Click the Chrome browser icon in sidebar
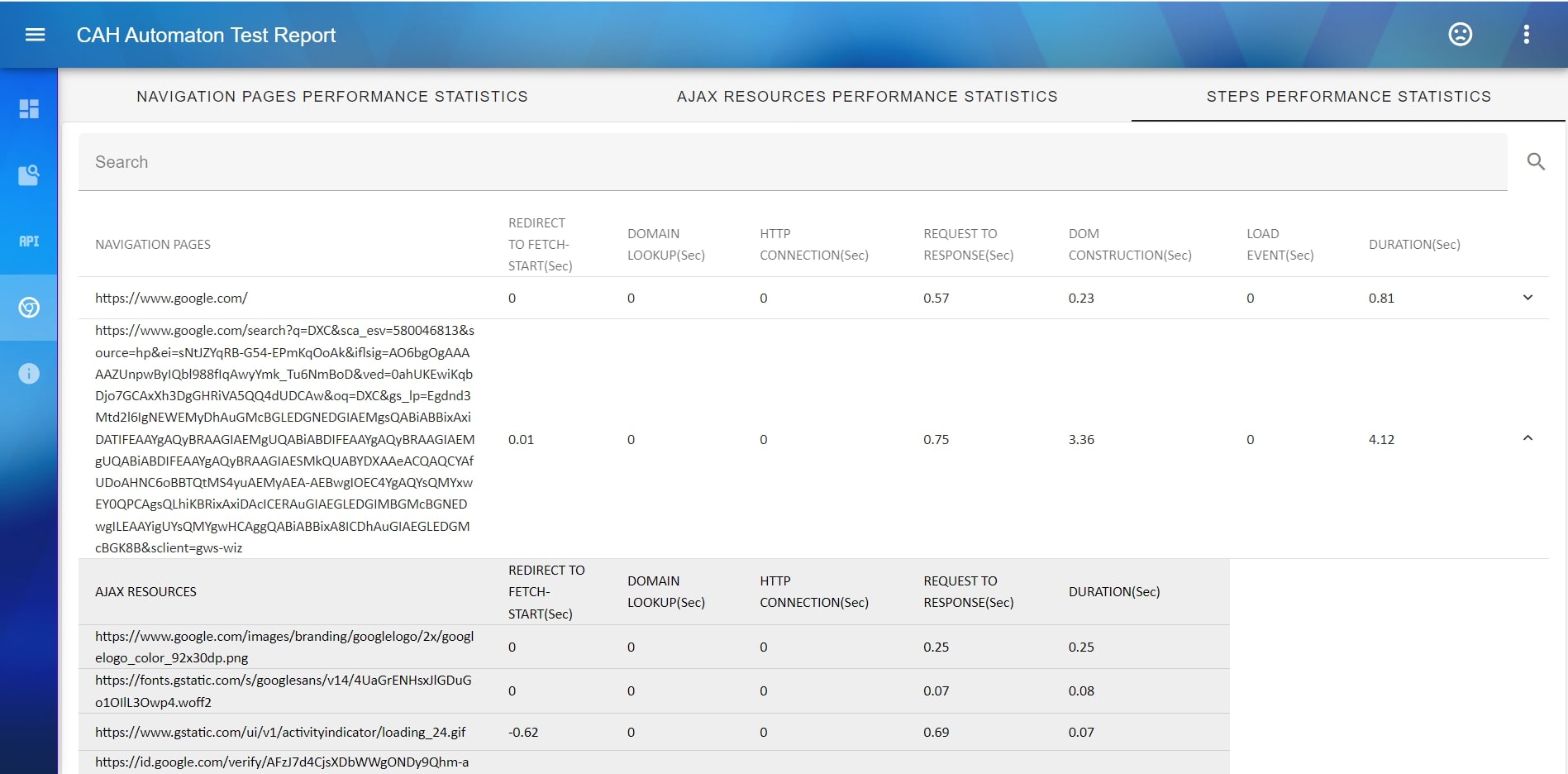The height and width of the screenshot is (774, 1568). [x=29, y=307]
